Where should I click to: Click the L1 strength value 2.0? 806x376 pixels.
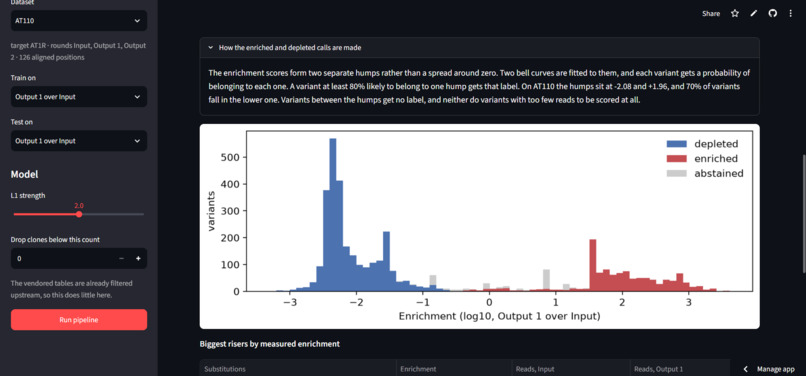(x=79, y=205)
